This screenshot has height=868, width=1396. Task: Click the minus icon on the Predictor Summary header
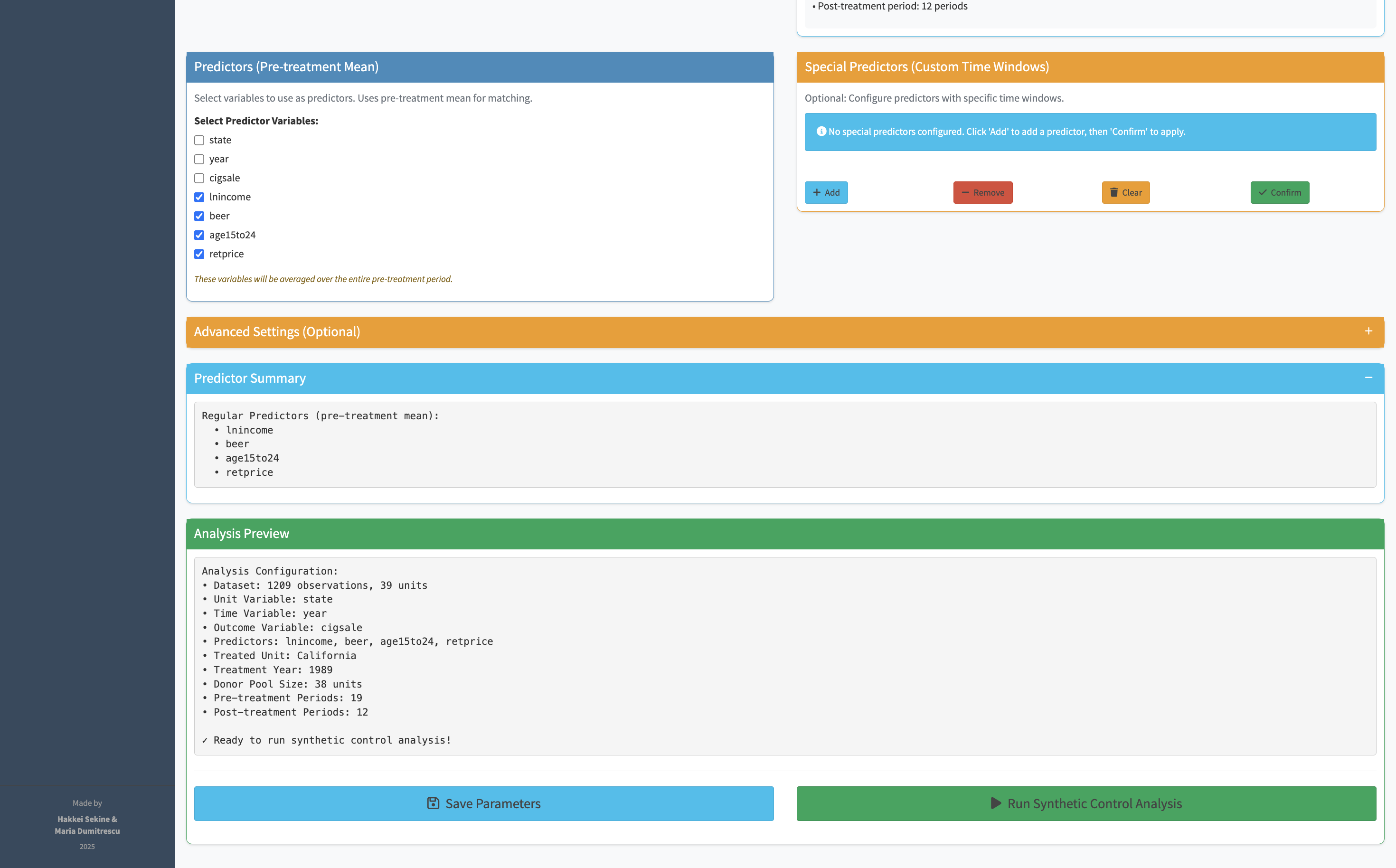coord(1369,378)
